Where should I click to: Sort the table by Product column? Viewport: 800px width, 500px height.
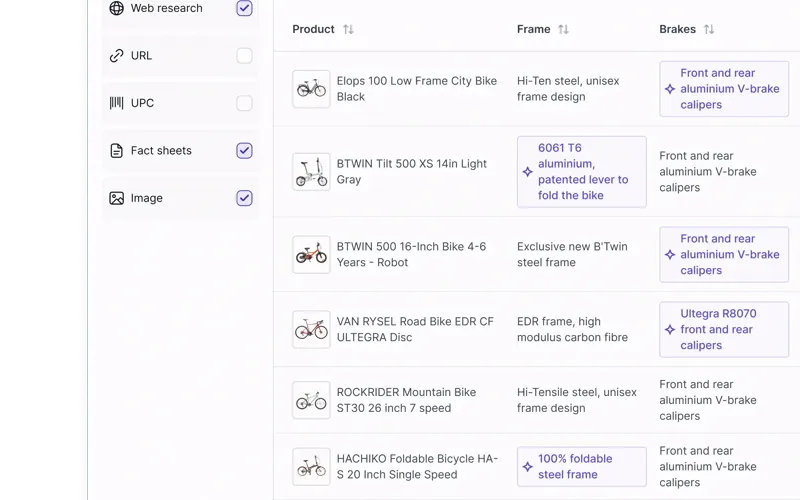348,29
